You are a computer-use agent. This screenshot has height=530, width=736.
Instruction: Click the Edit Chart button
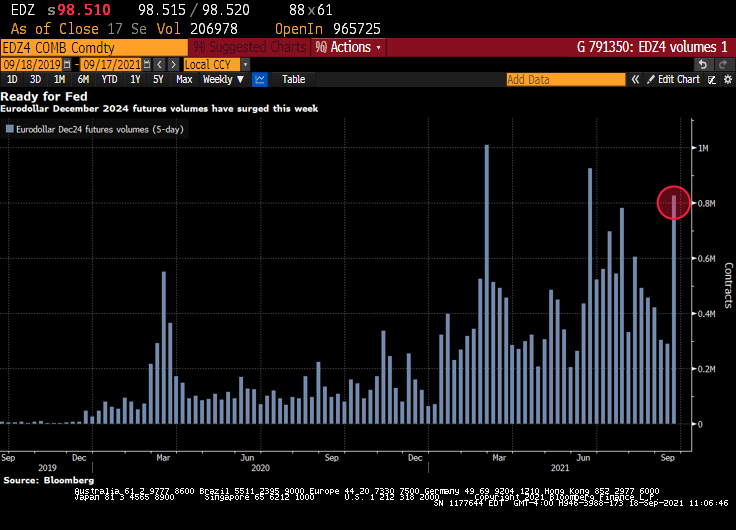(679, 79)
